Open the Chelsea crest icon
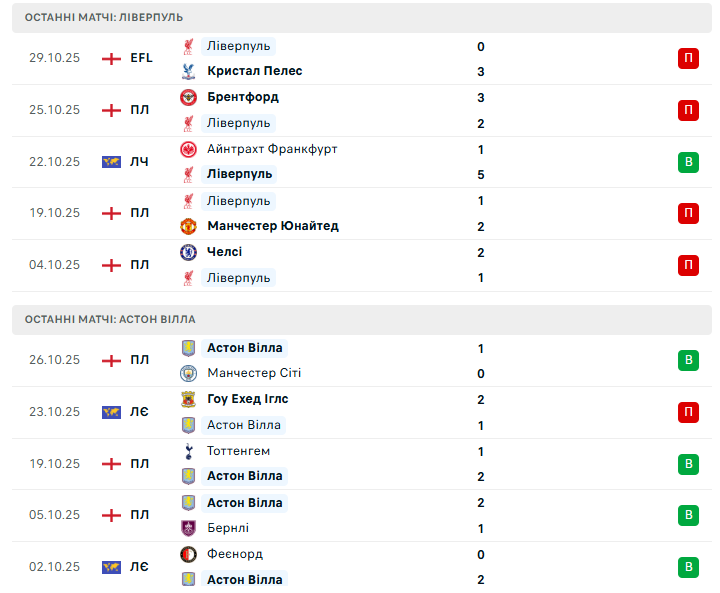This screenshot has width=720, height=593. [x=189, y=252]
